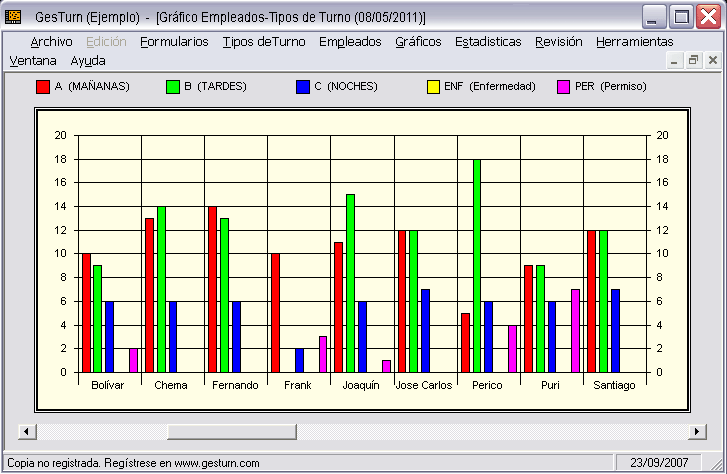
Task: Restore the inner chart window
Action: click(693, 61)
